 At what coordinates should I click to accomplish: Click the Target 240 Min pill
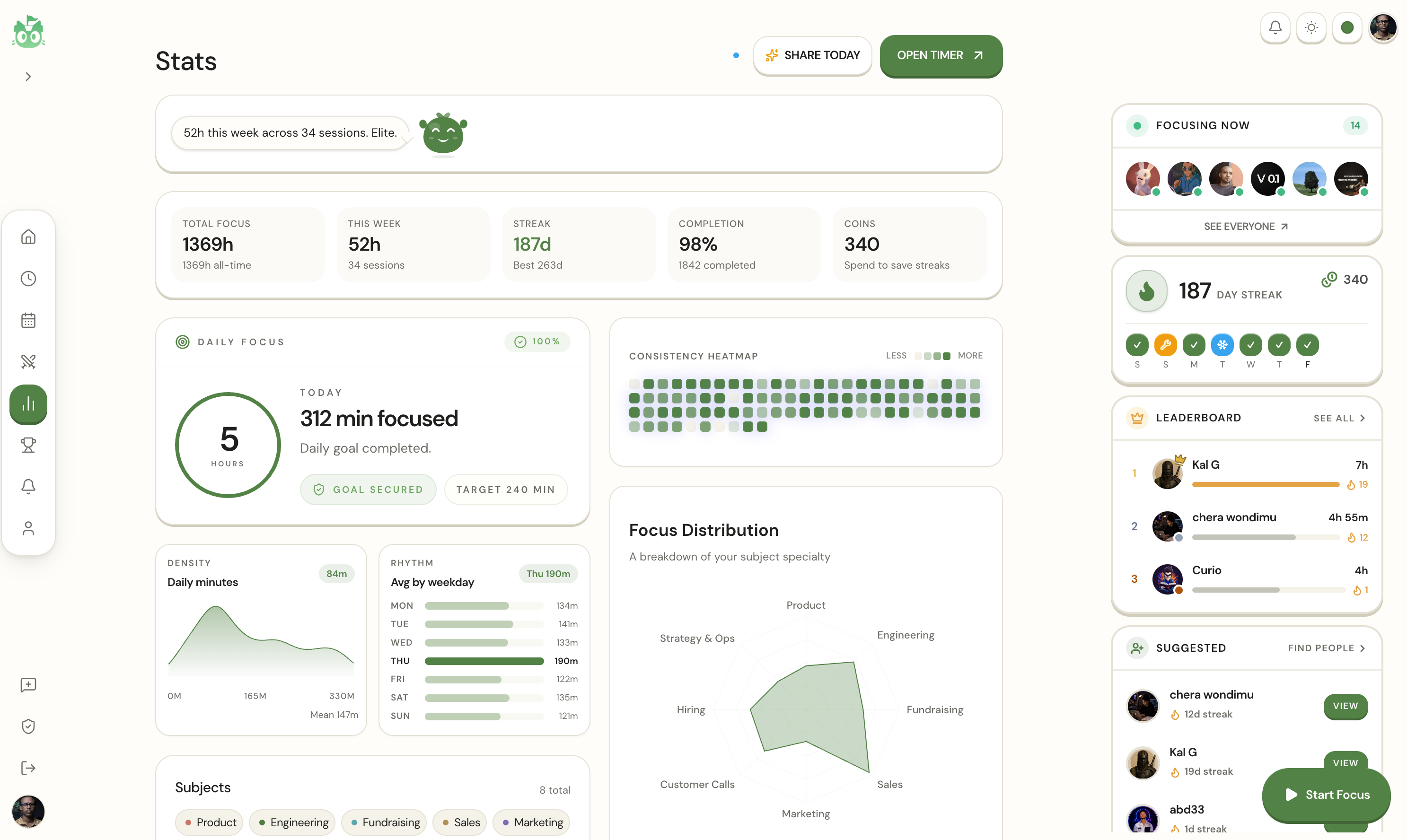(x=506, y=490)
